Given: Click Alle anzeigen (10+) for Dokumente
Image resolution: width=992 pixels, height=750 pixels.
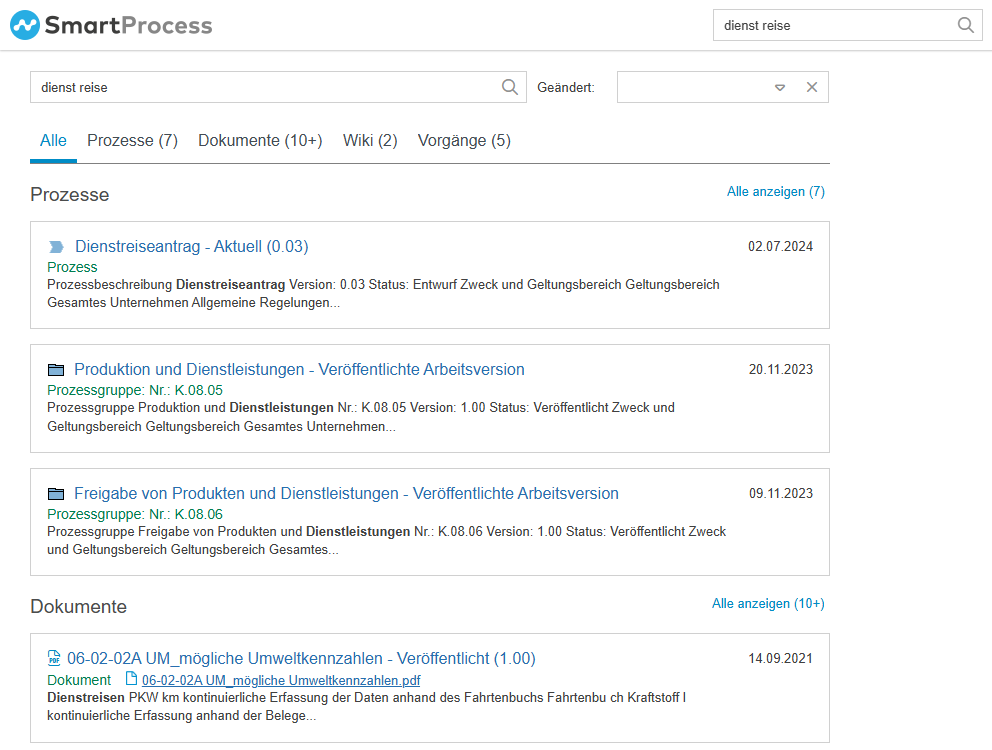Looking at the screenshot, I should click(x=768, y=603).
